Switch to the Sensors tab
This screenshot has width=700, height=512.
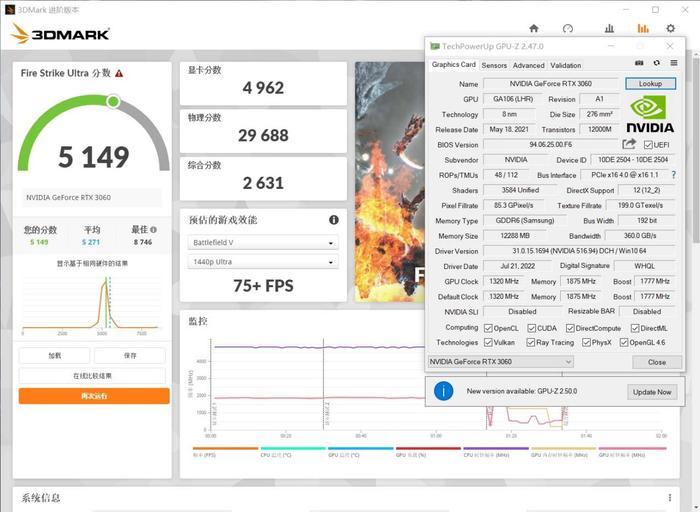(494, 65)
